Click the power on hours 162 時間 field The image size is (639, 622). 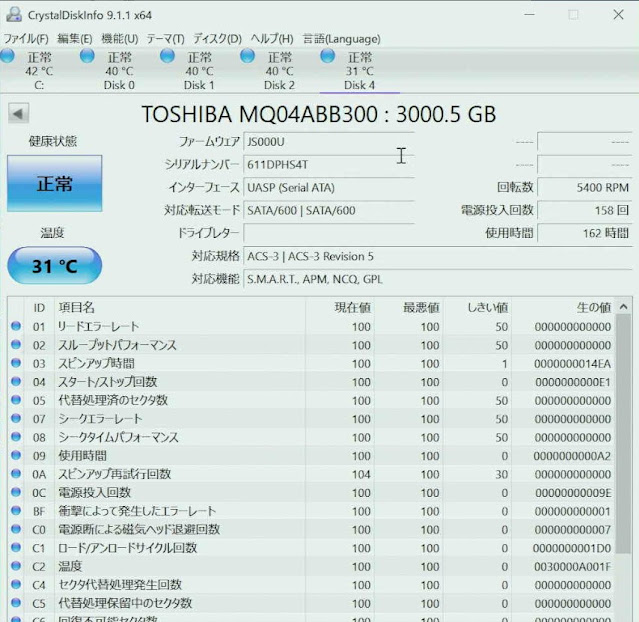[585, 233]
